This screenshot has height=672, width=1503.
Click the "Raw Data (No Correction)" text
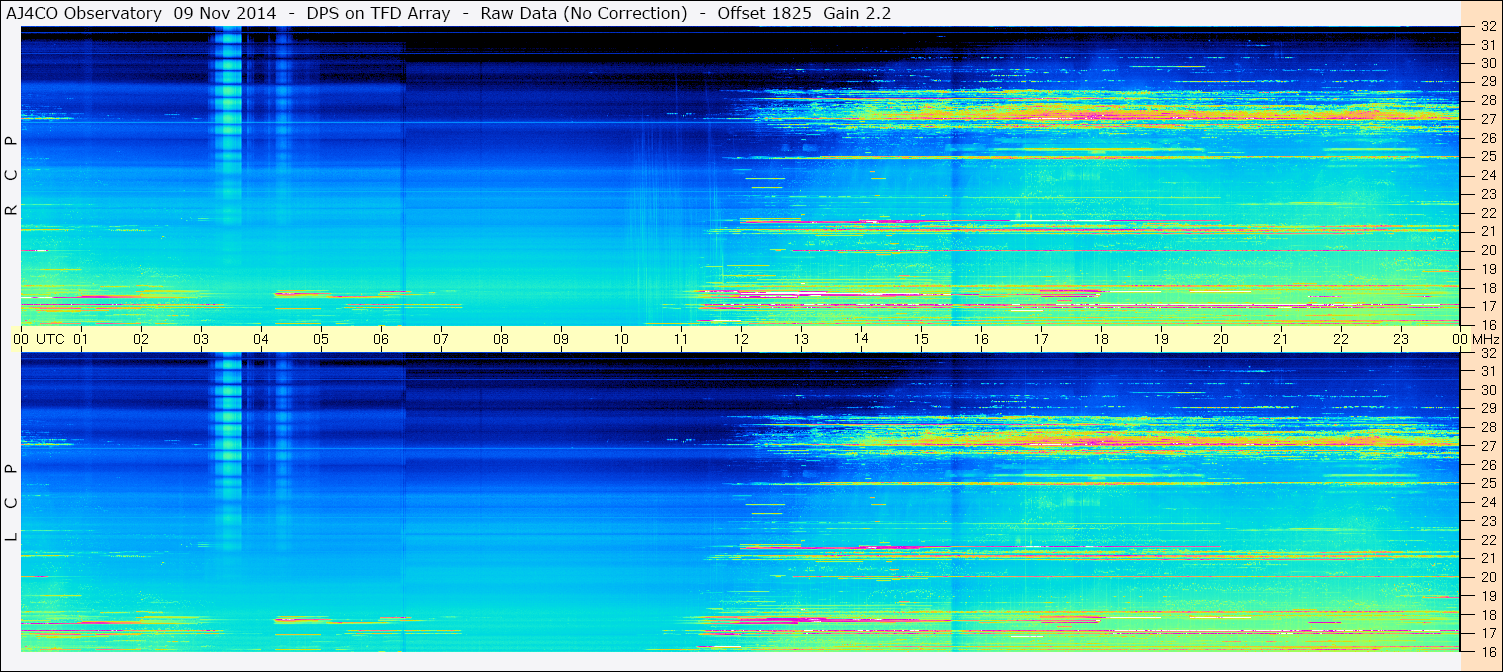(584, 14)
